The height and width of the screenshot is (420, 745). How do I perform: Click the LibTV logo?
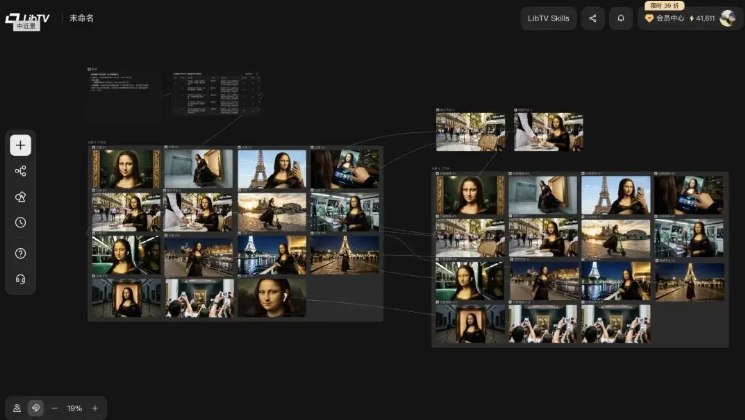[27, 19]
